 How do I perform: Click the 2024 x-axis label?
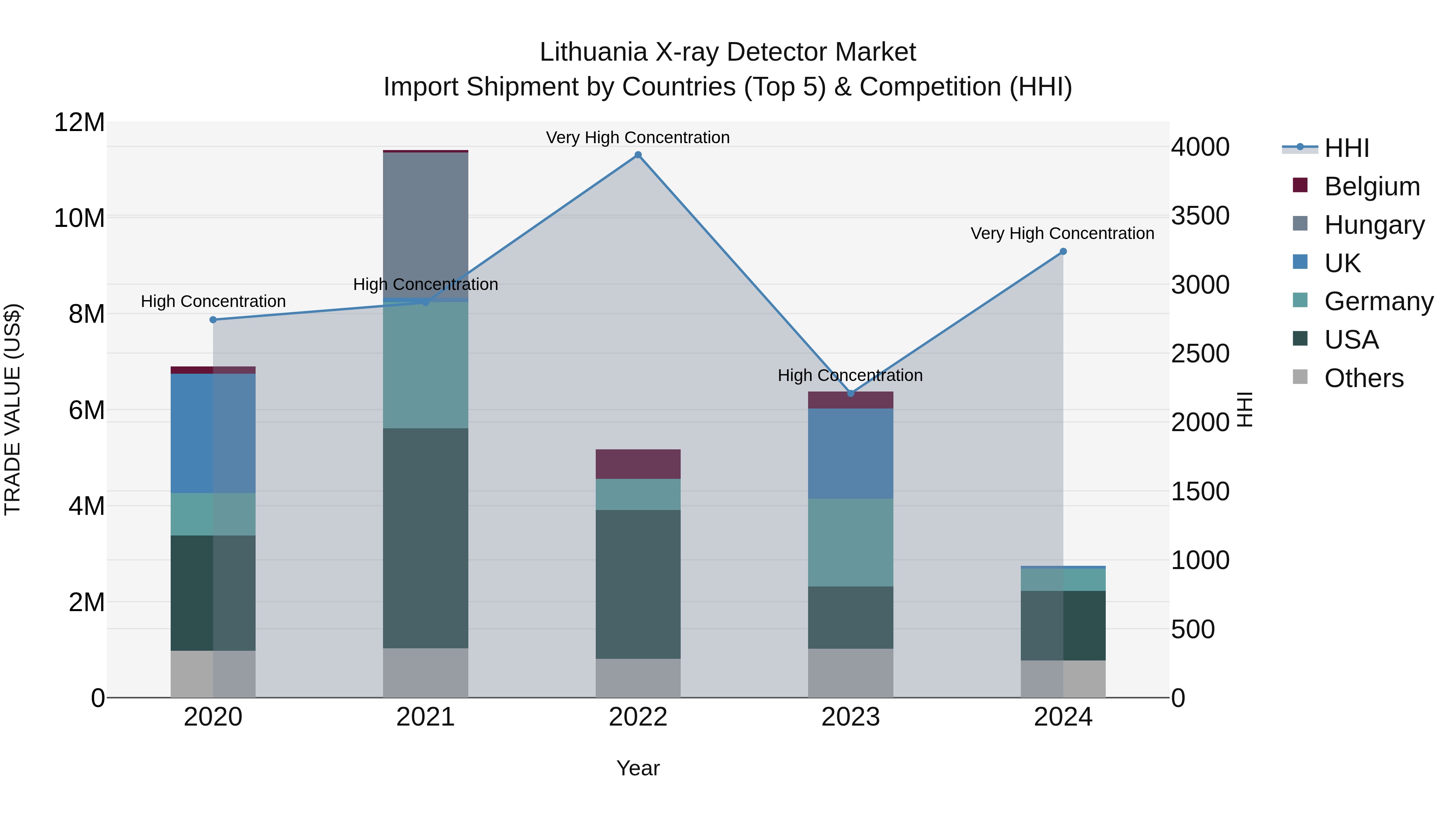pyautogui.click(x=1063, y=717)
